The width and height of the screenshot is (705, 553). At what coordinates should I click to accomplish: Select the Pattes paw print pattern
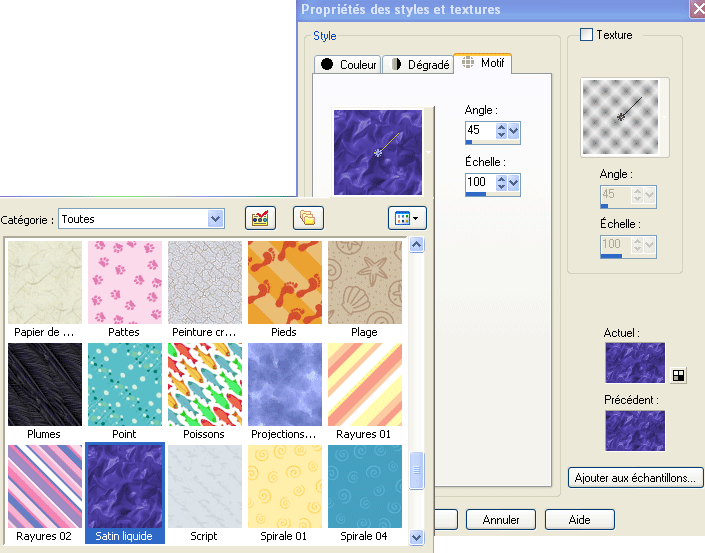125,282
